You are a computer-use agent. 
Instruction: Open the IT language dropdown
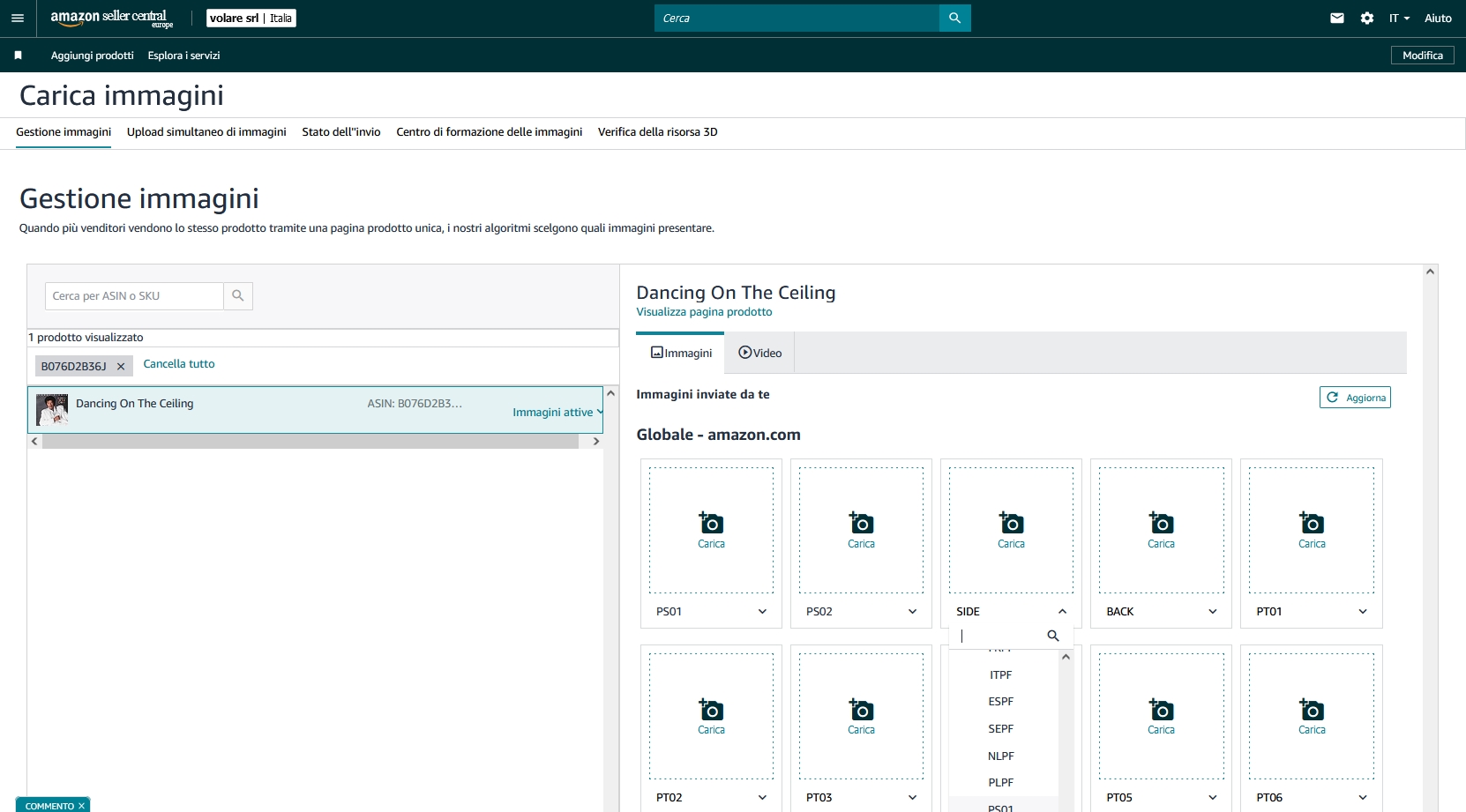click(x=1399, y=19)
